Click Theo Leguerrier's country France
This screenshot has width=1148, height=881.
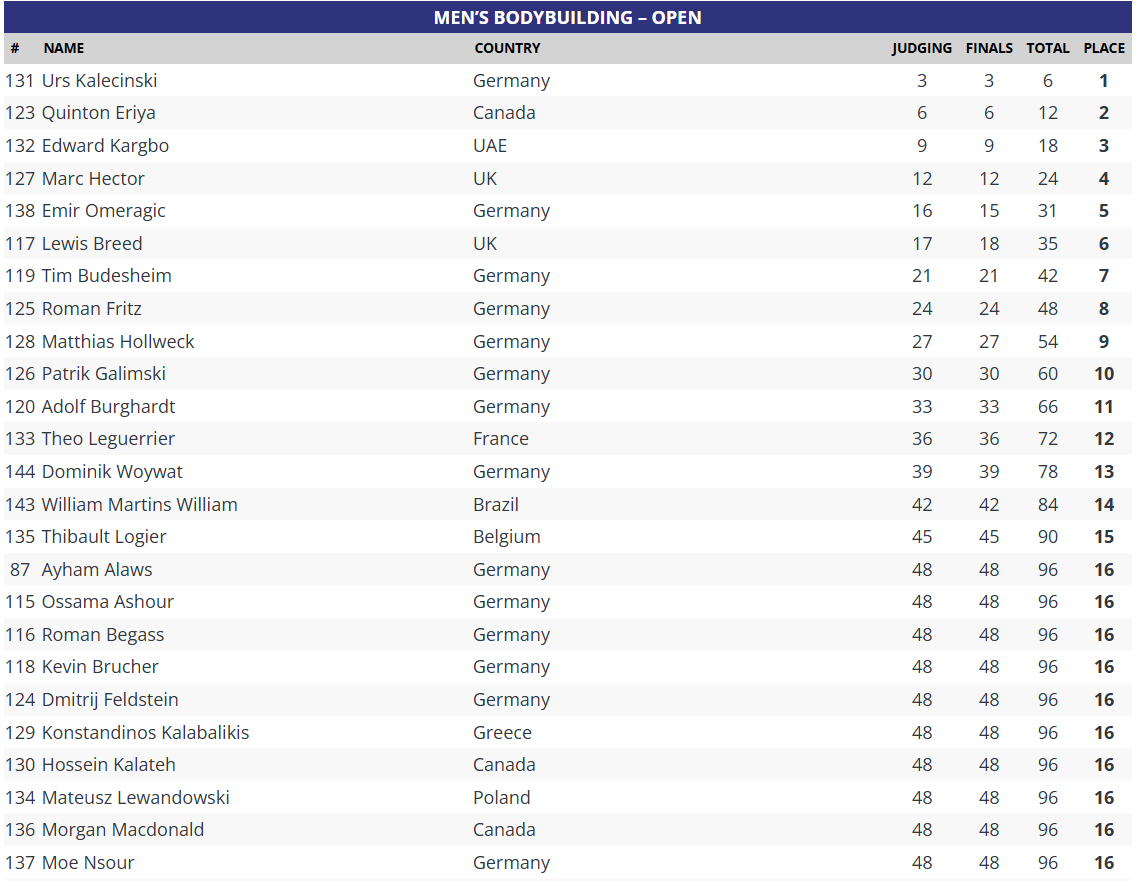pos(501,439)
